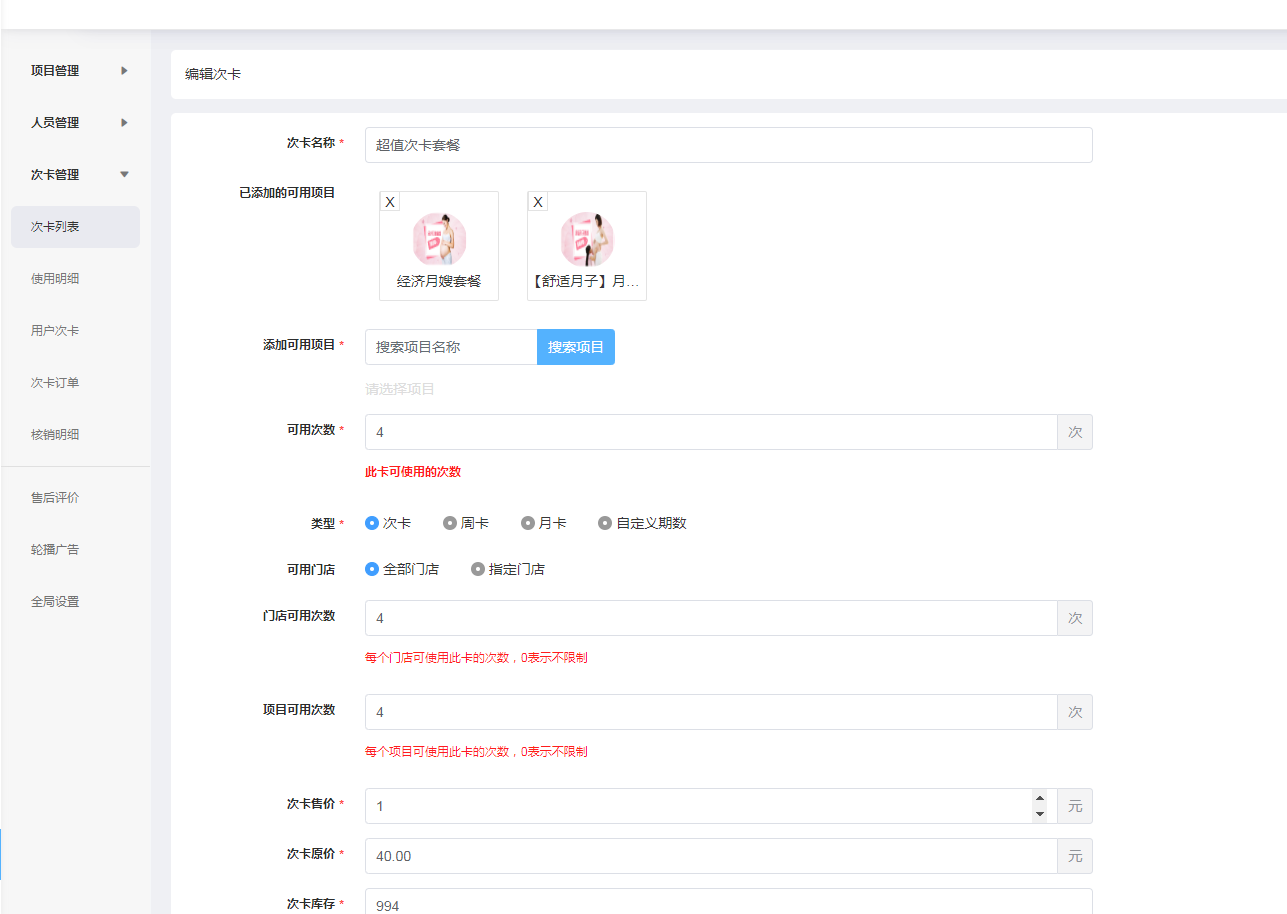Click the 请选择项目 placeholder text

coord(400,389)
